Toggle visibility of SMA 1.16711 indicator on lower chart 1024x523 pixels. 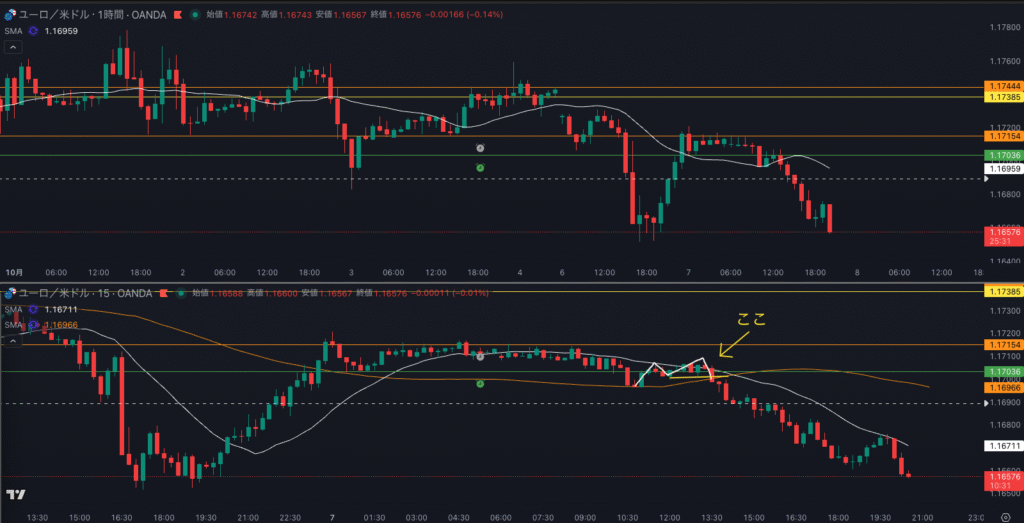(x=33, y=309)
